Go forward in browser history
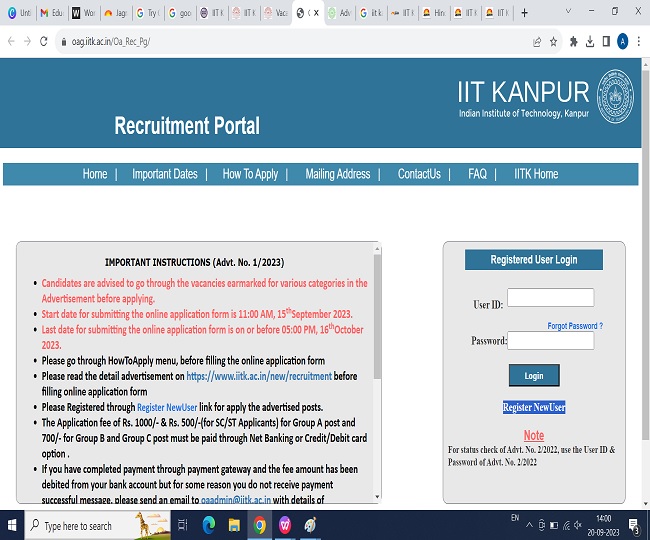The image size is (650, 540). (x=27, y=41)
